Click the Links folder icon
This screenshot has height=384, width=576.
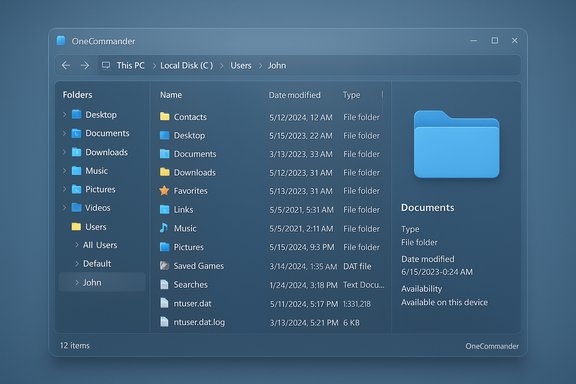point(165,209)
